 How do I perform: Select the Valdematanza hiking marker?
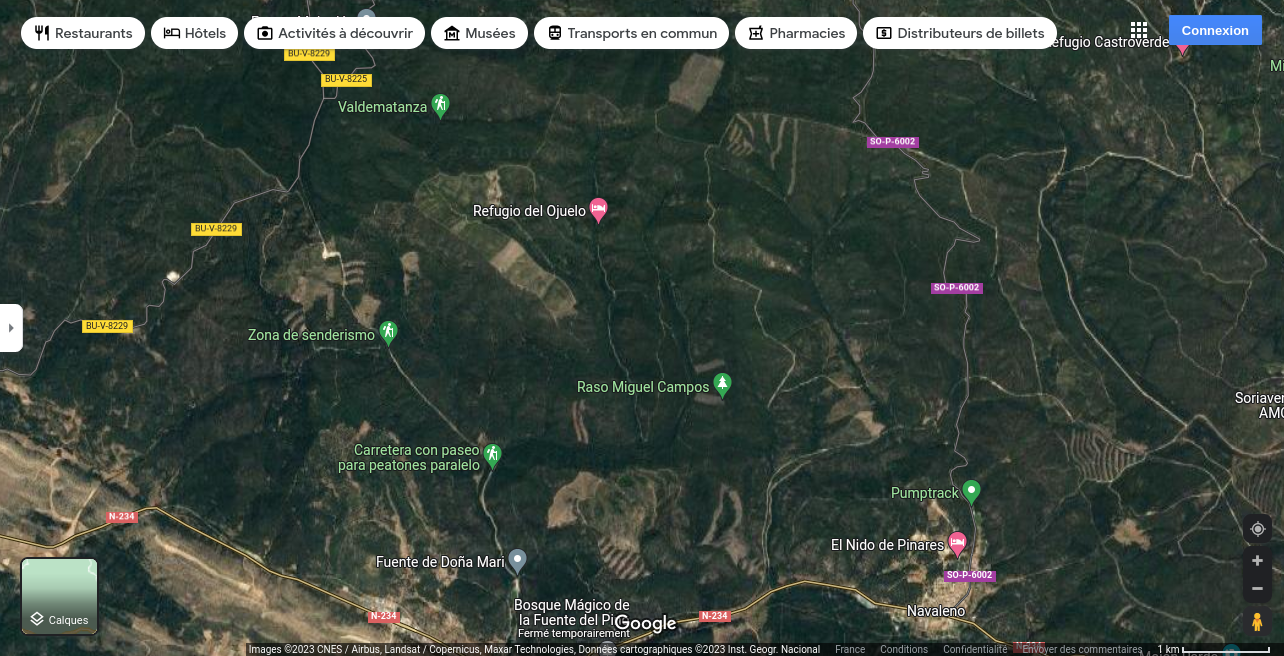tap(440, 105)
